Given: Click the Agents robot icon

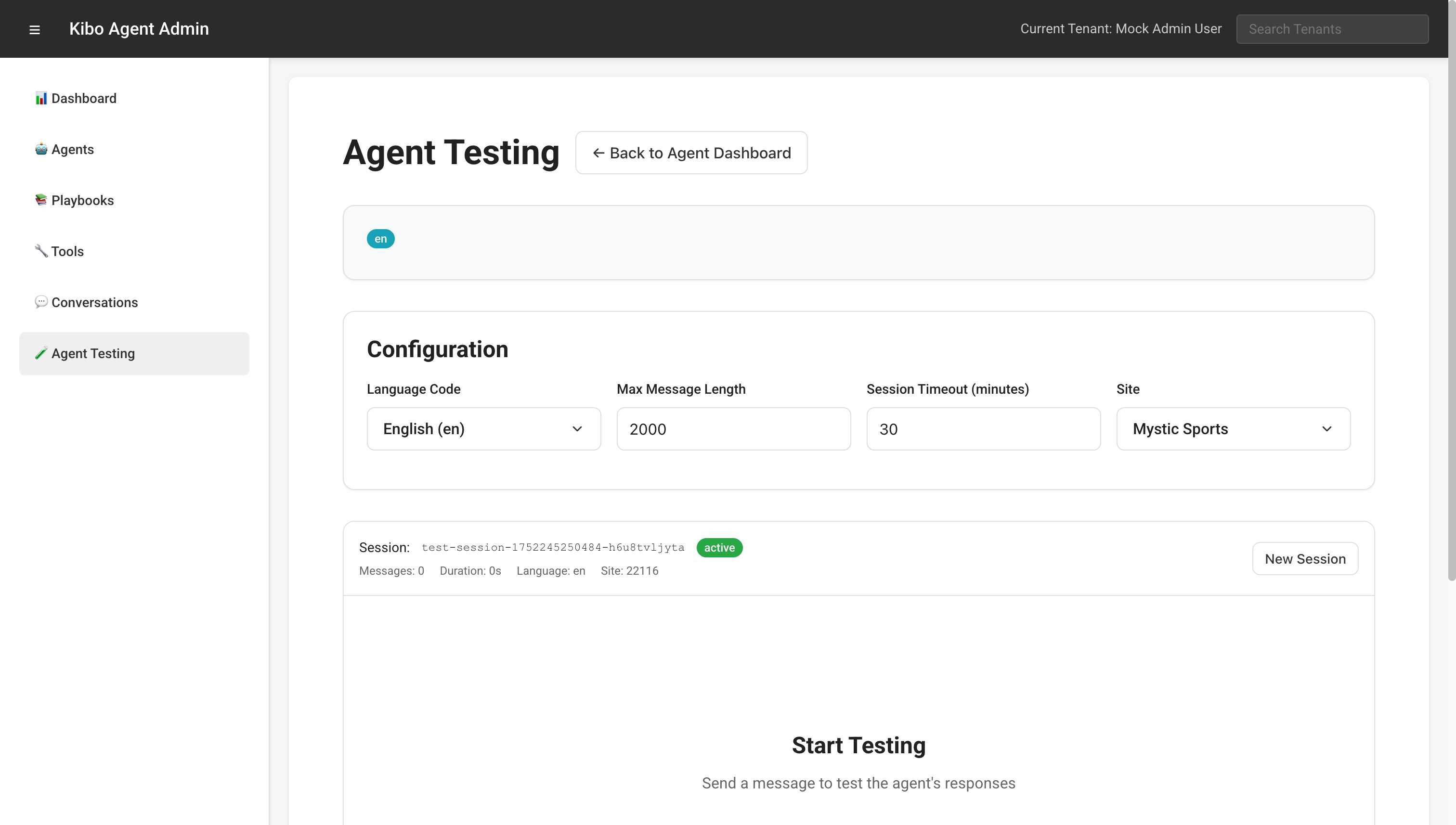Looking at the screenshot, I should pyautogui.click(x=41, y=150).
